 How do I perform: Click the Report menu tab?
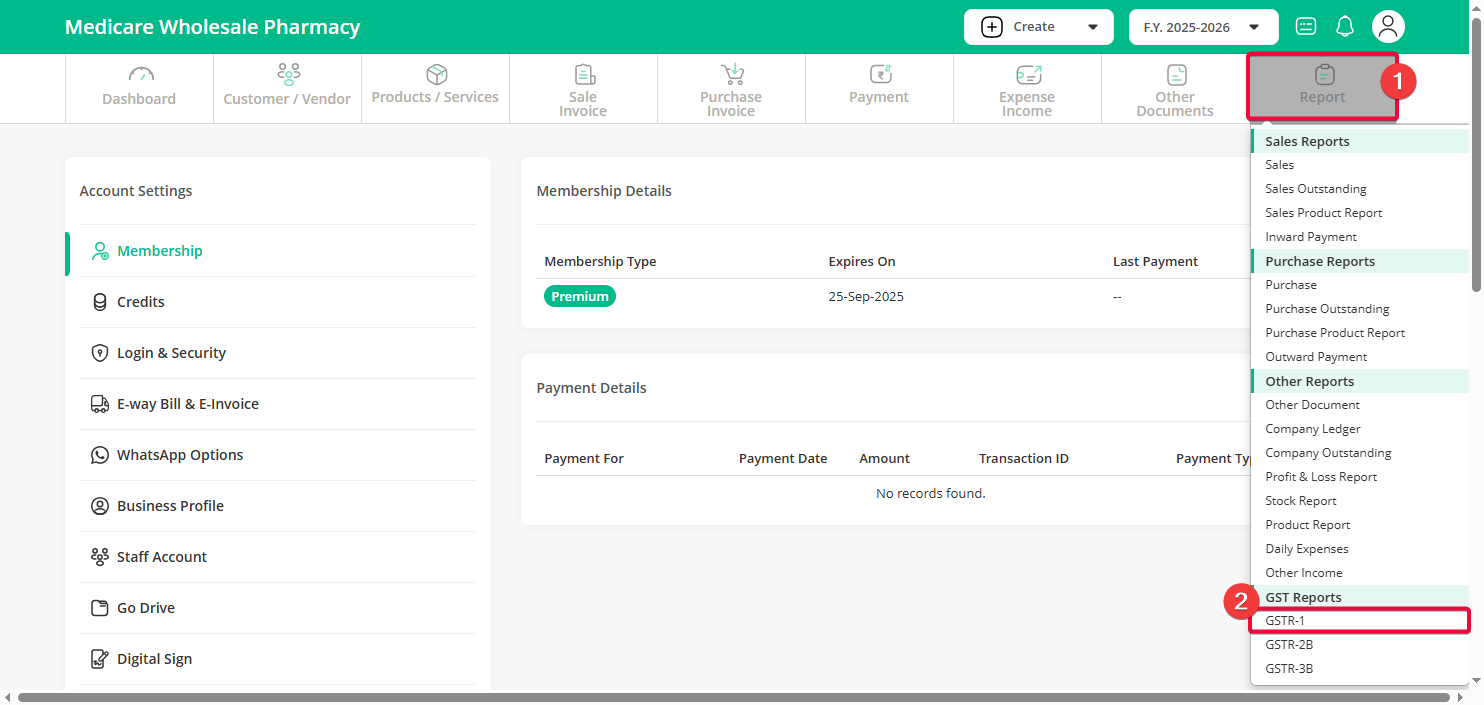1322,87
